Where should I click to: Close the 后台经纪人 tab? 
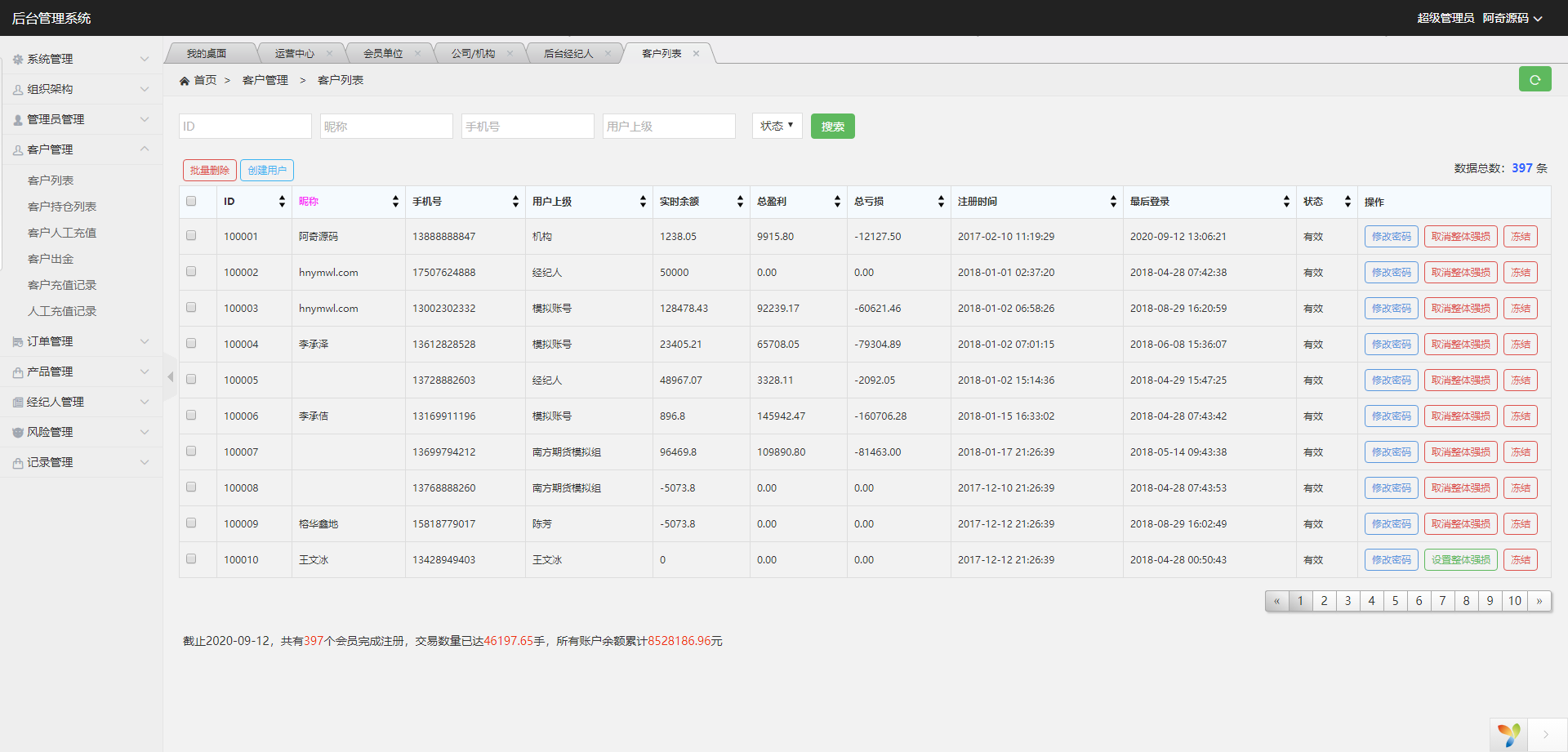608,54
